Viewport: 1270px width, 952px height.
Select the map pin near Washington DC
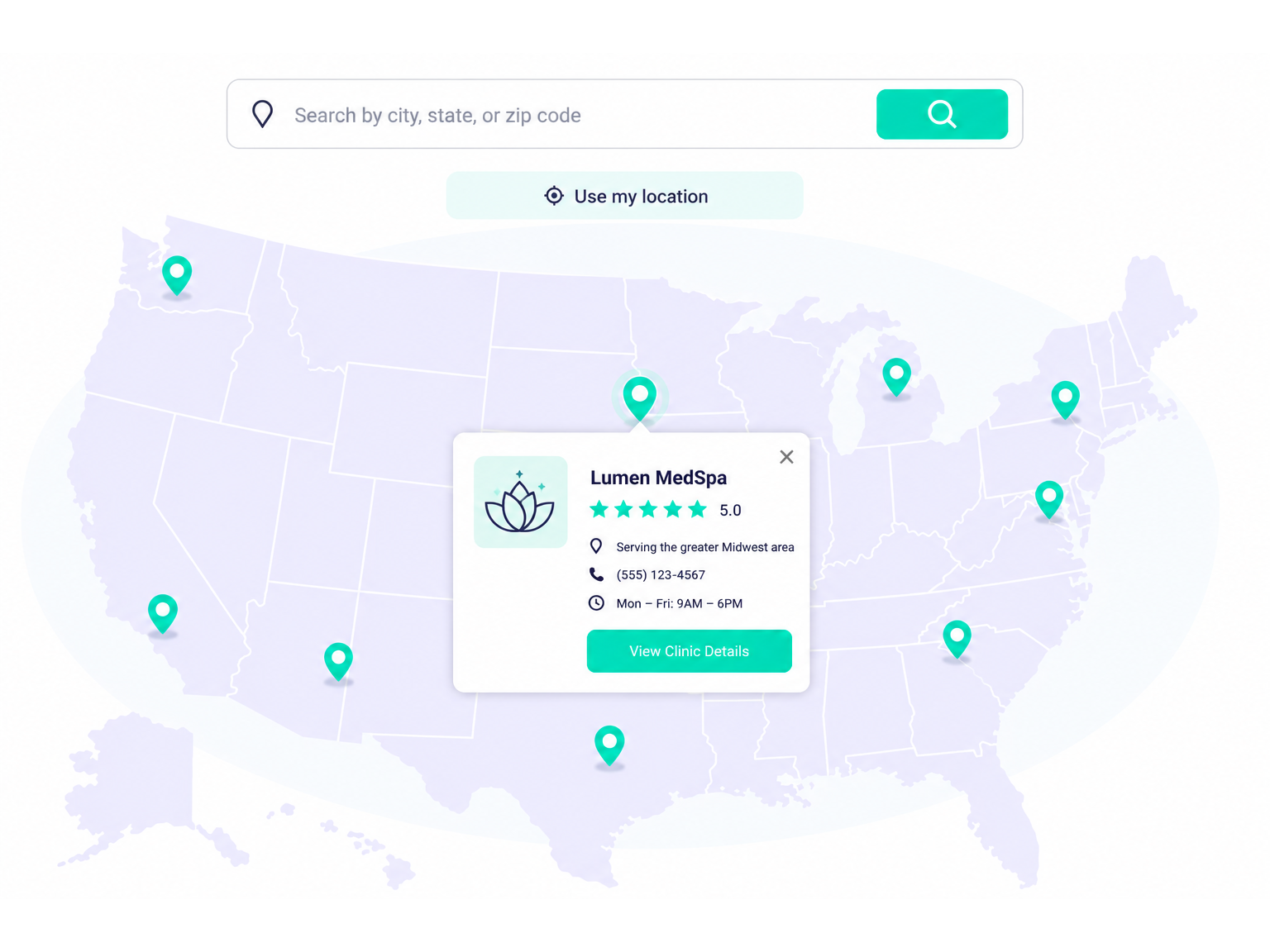pyautogui.click(x=1049, y=500)
